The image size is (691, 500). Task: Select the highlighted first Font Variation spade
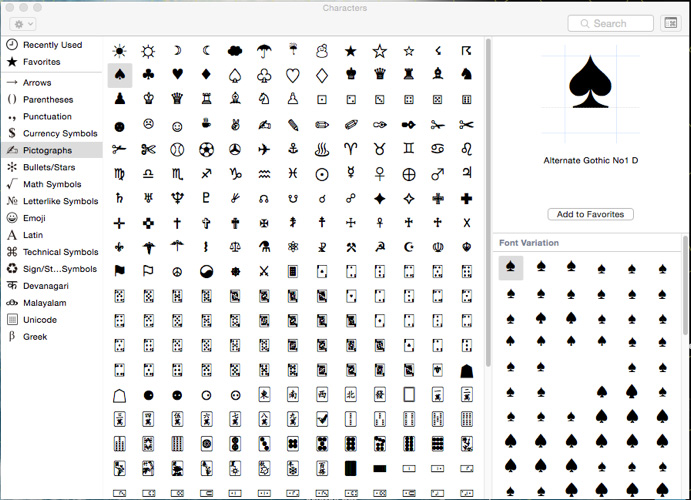click(511, 268)
